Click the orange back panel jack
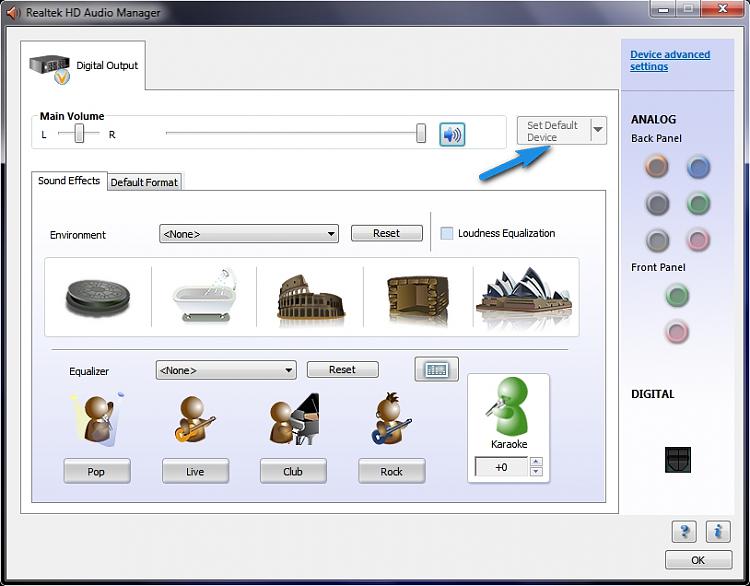The image size is (750, 586). (657, 166)
